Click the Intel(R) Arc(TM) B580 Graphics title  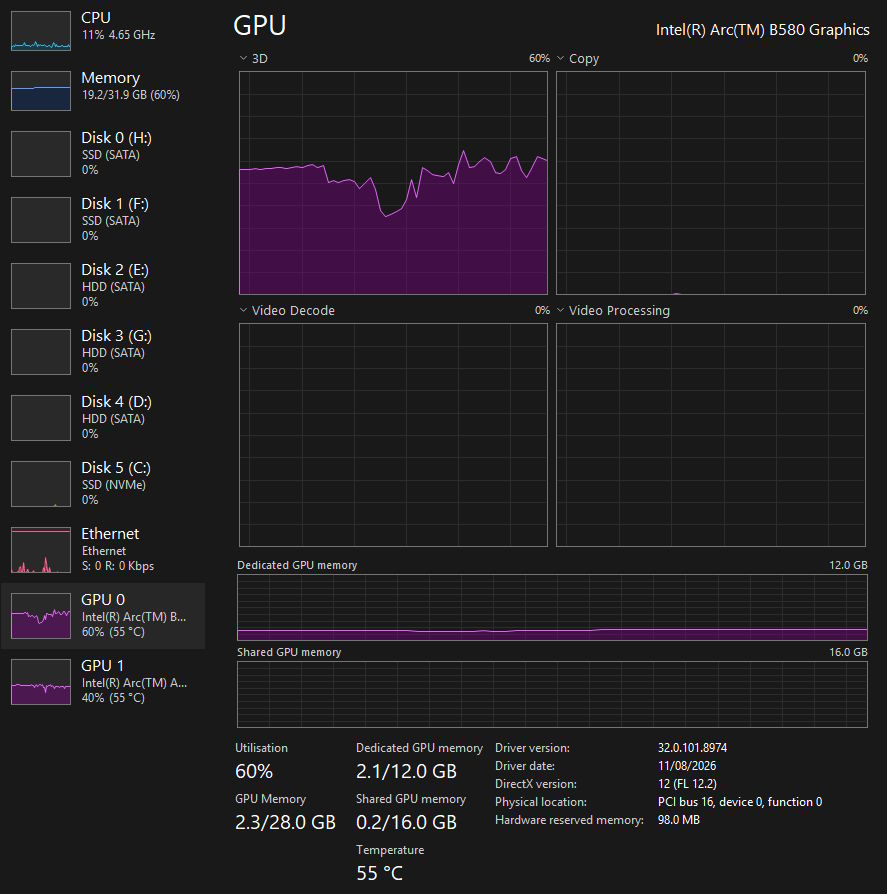click(763, 30)
